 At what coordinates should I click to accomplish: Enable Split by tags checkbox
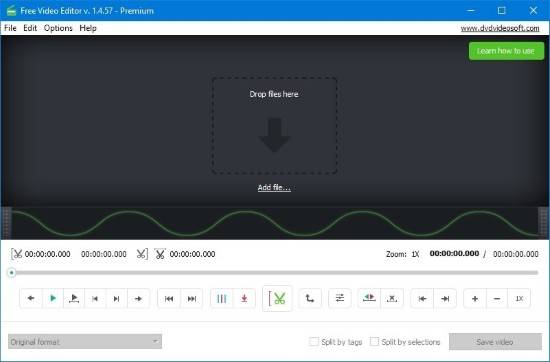coord(314,342)
